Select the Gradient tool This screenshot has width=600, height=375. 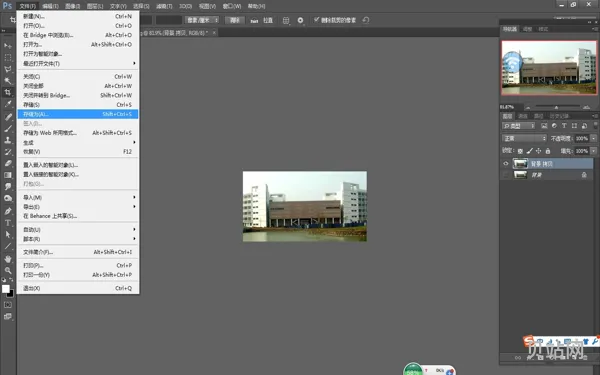[x=8, y=175]
